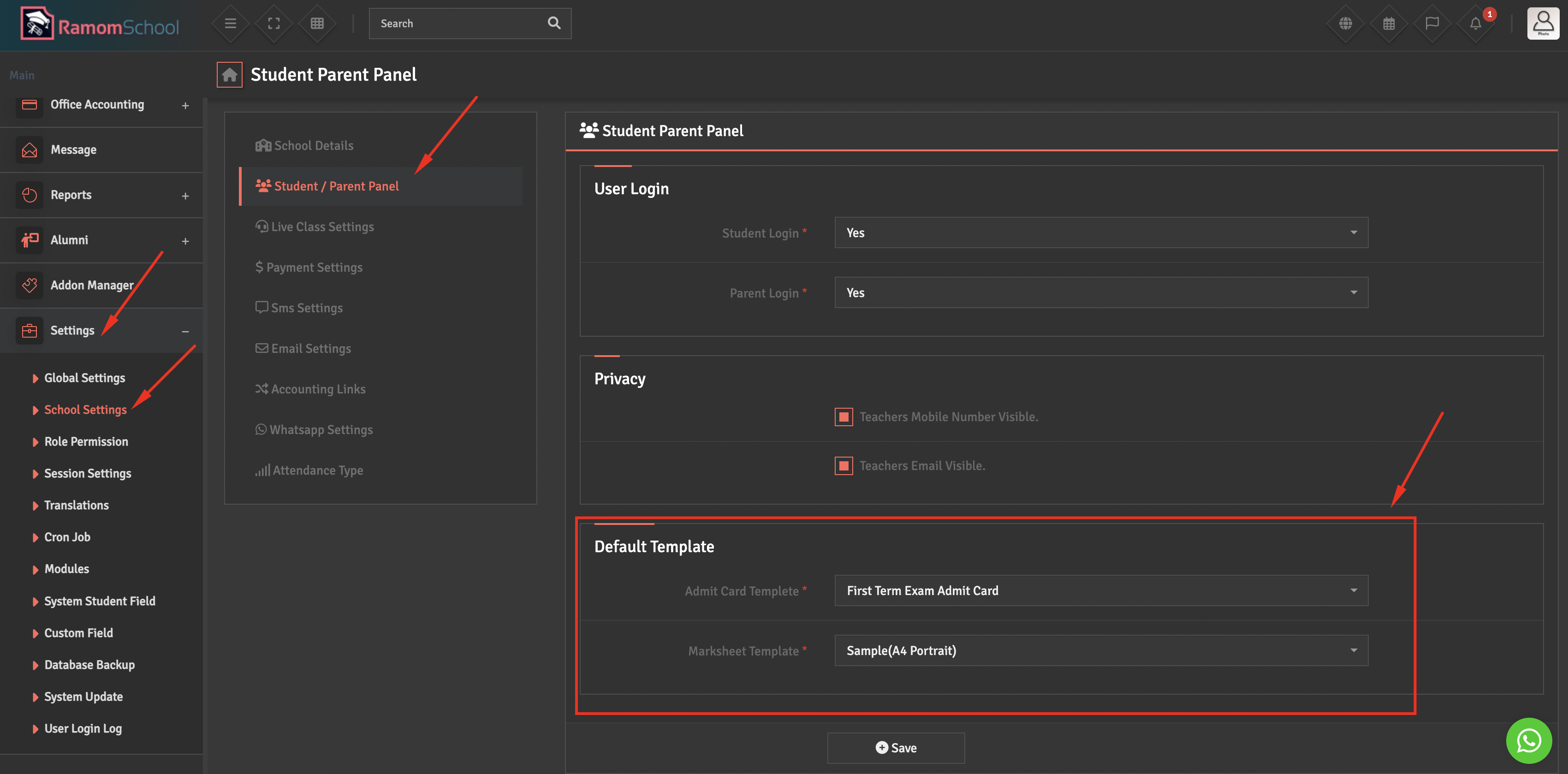Toggle Teachers Email Visible checkbox
This screenshot has width=1568, height=774.
843,466
